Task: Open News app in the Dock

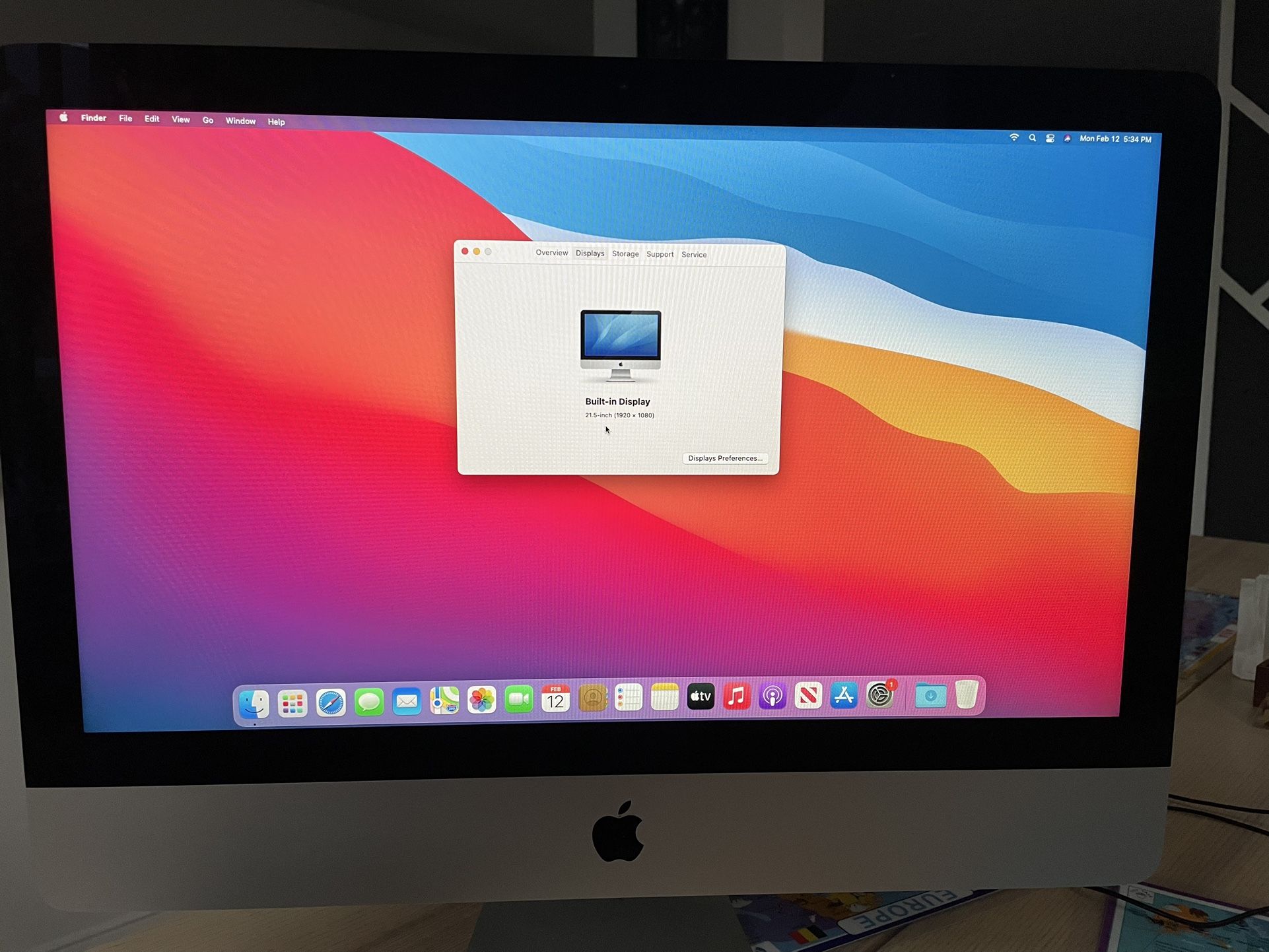Action: coord(808,695)
